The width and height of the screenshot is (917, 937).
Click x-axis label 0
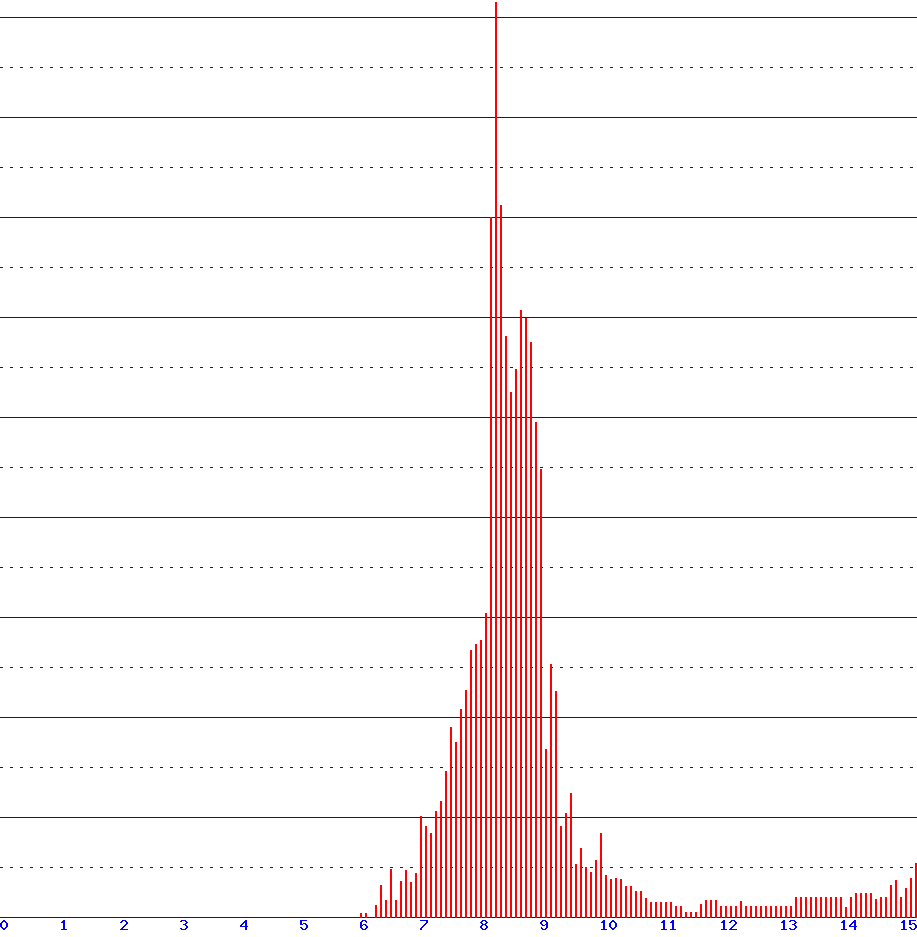[4, 926]
